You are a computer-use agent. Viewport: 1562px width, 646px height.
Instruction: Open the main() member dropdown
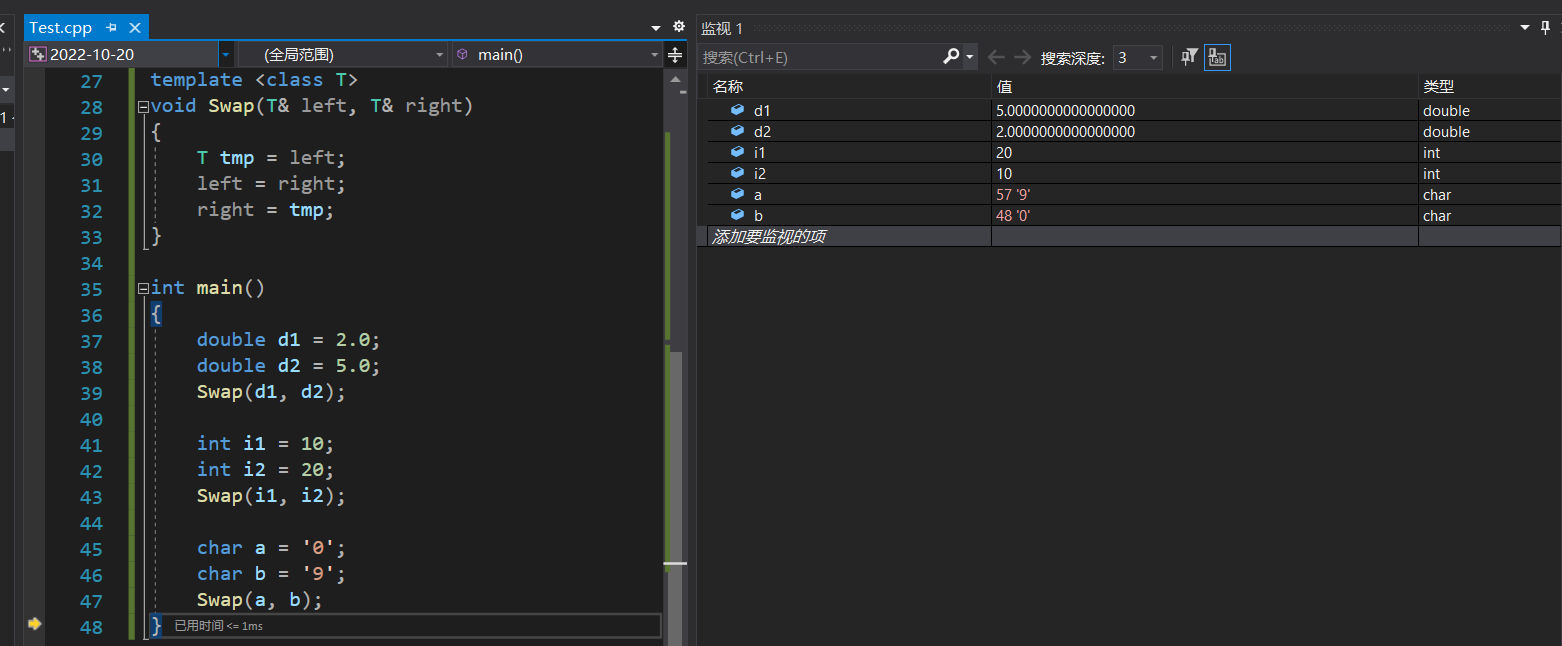[x=655, y=55]
